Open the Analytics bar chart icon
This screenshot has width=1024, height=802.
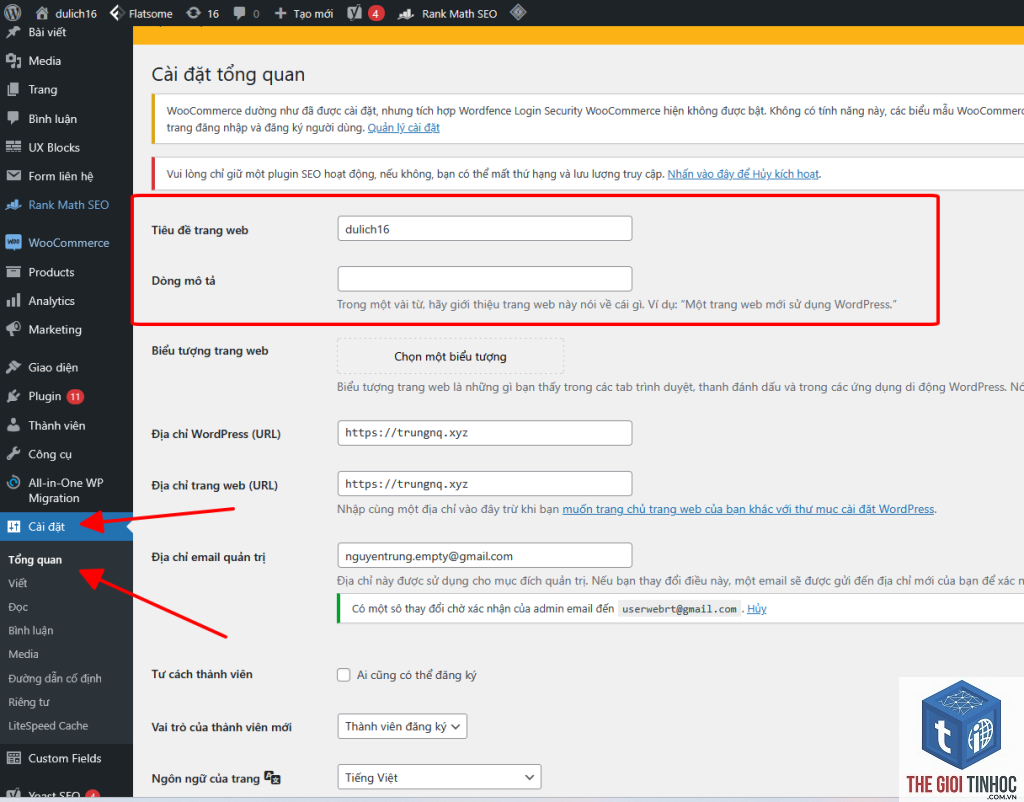[x=13, y=300]
